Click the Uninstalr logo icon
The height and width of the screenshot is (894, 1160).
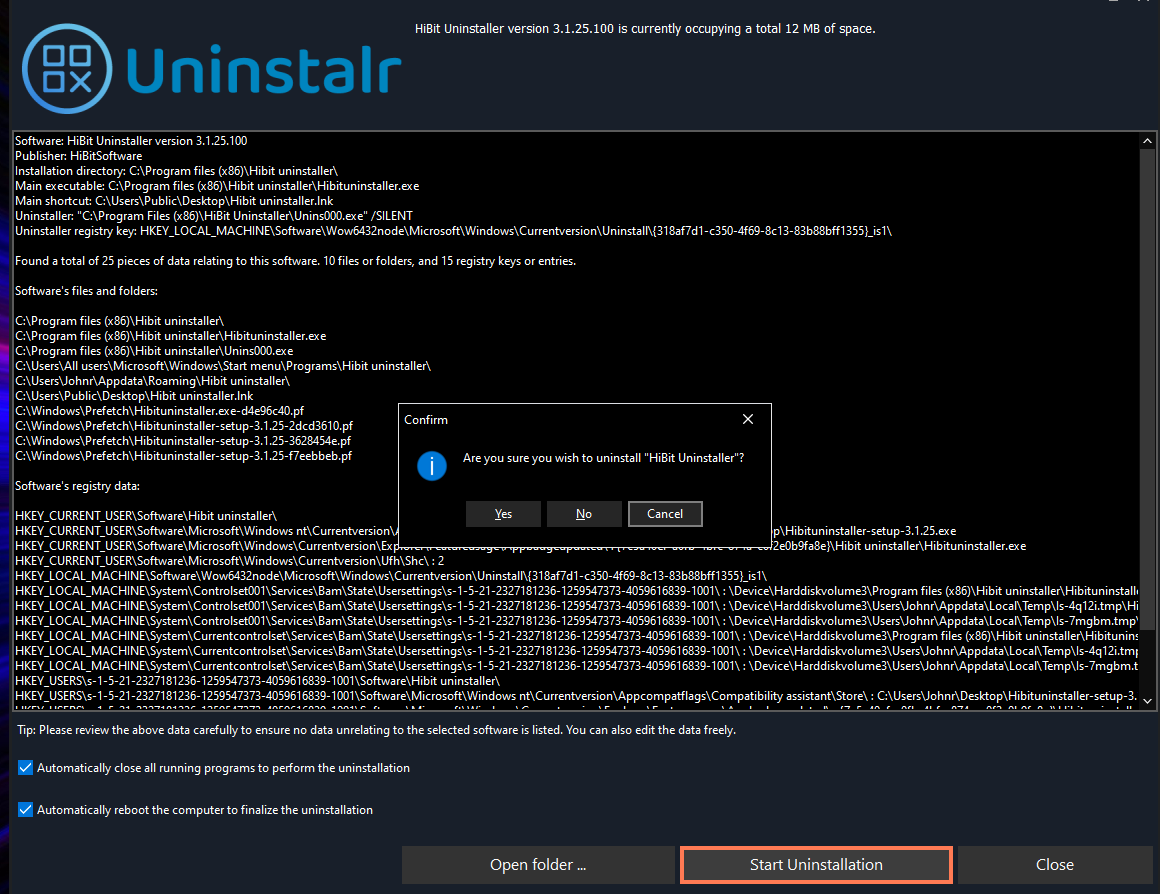(x=67, y=69)
